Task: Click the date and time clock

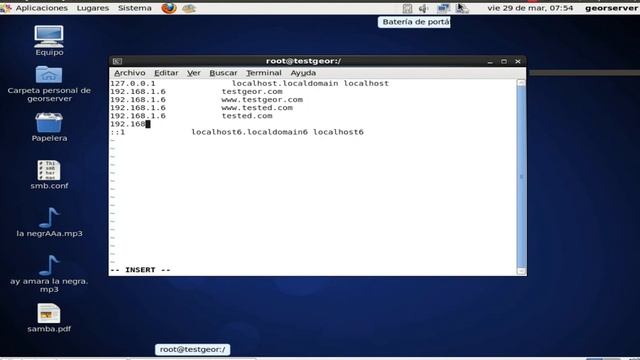Action: (x=530, y=8)
